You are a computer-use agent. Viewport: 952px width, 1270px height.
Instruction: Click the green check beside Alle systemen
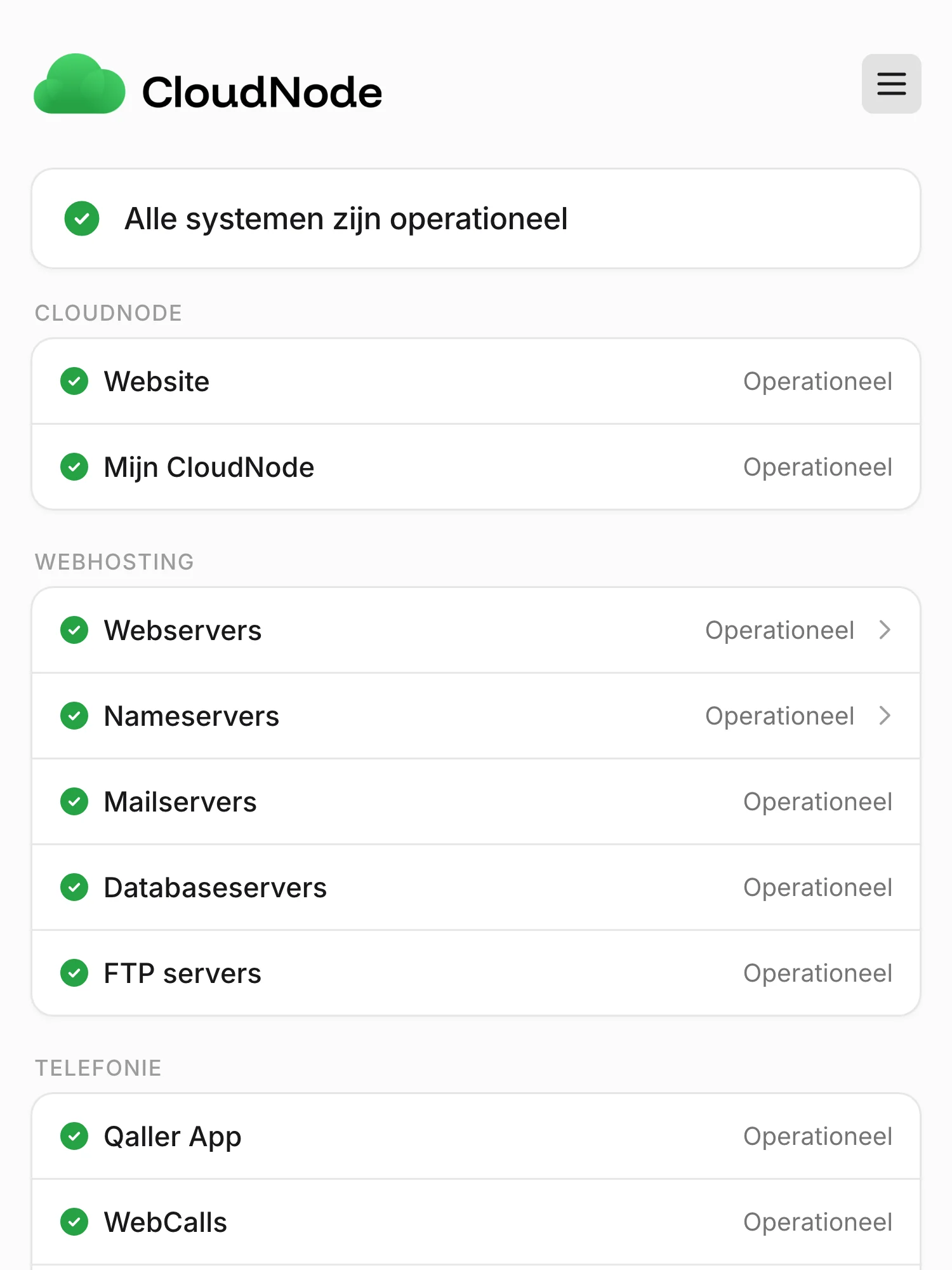[x=82, y=218]
